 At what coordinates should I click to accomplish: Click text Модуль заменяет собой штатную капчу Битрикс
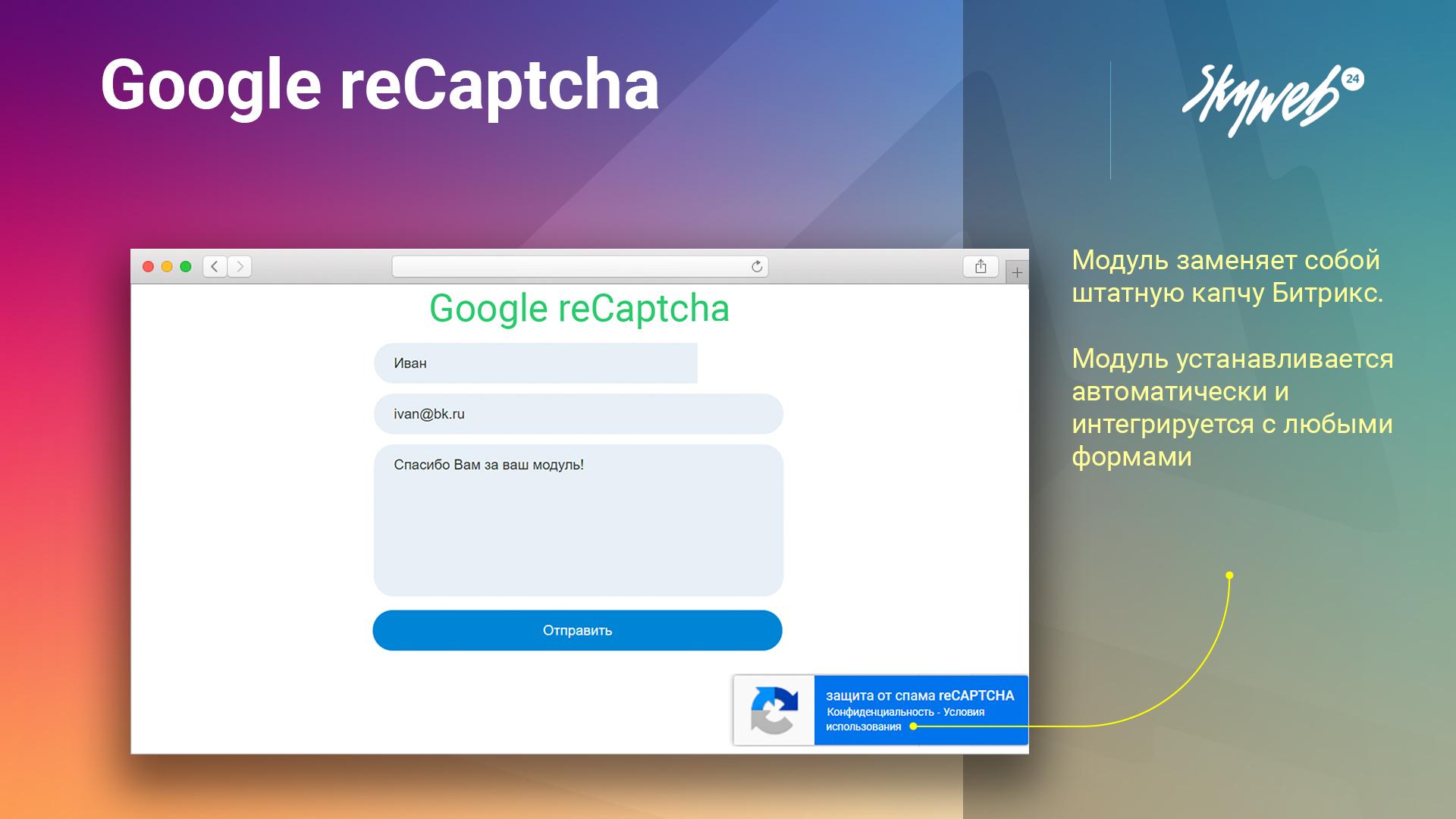pyautogui.click(x=1228, y=276)
